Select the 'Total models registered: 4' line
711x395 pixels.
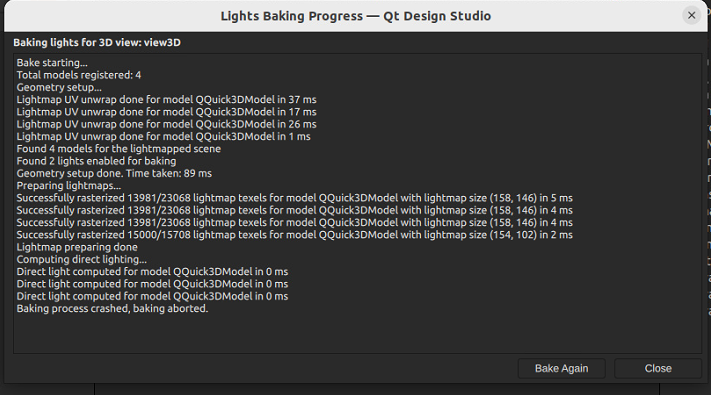click(x=79, y=75)
